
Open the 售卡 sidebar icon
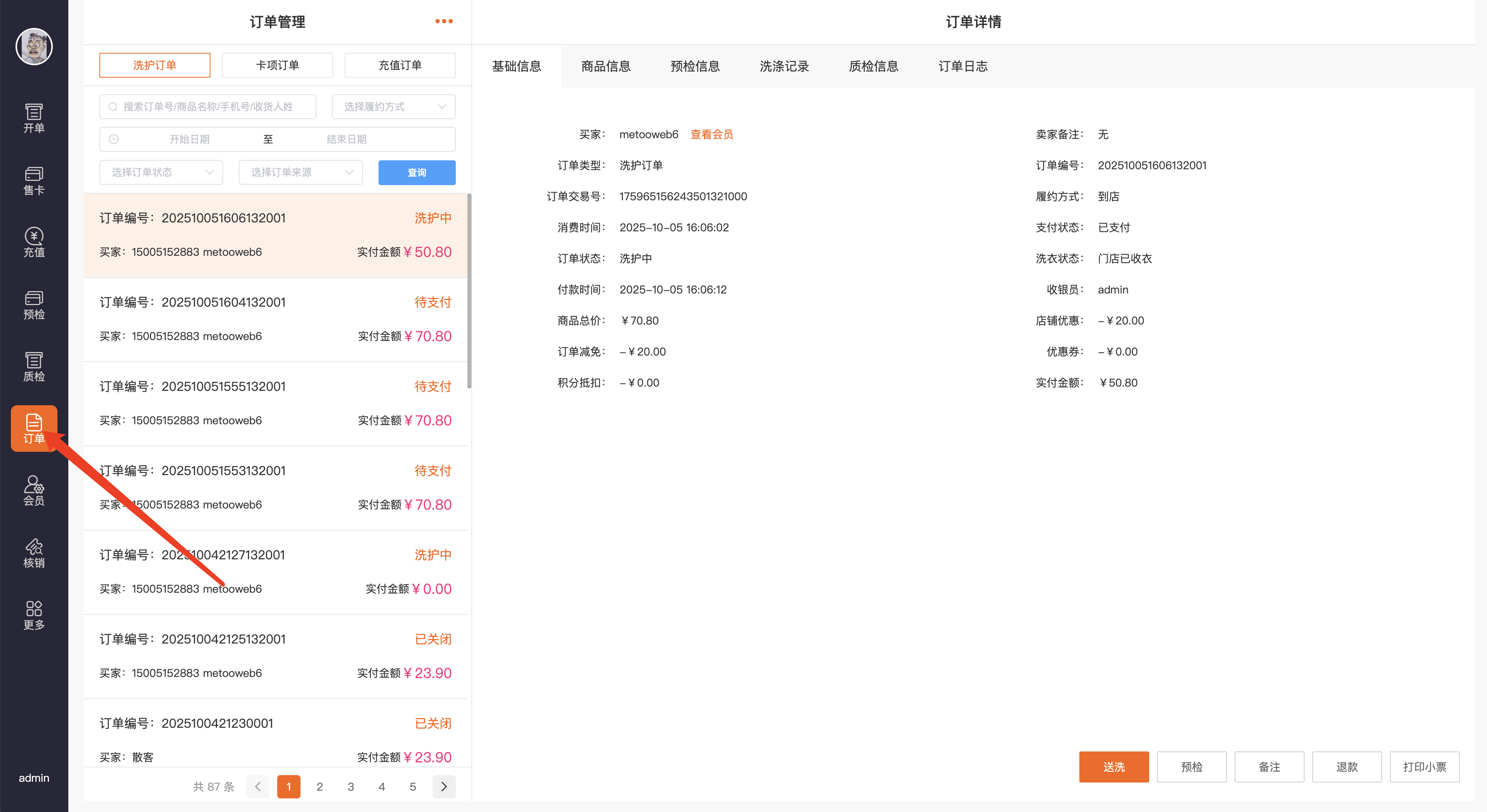click(33, 180)
